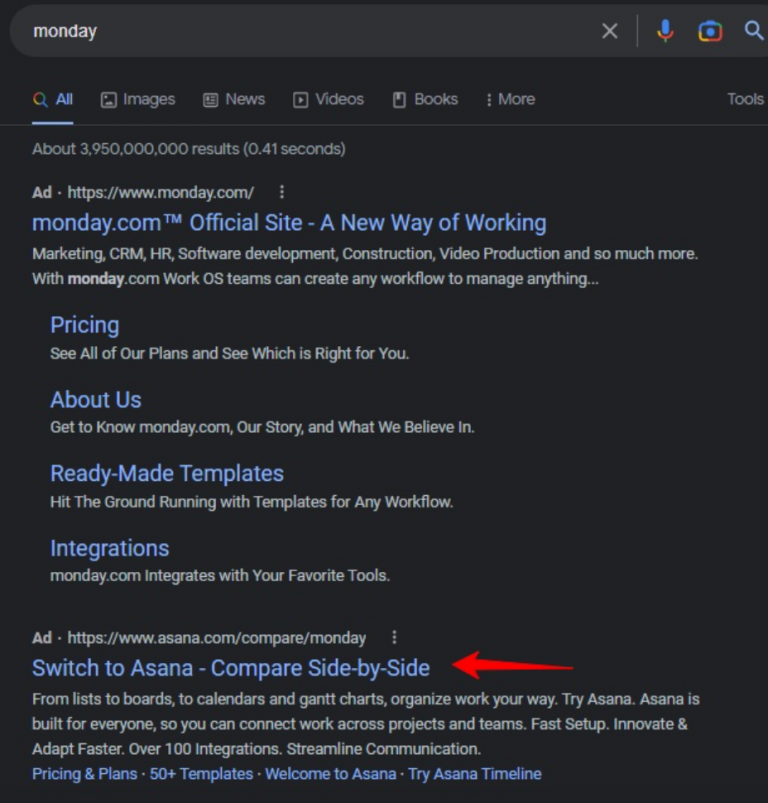Image resolution: width=768 pixels, height=803 pixels.
Task: Switch to the Images tab
Action: [138, 99]
